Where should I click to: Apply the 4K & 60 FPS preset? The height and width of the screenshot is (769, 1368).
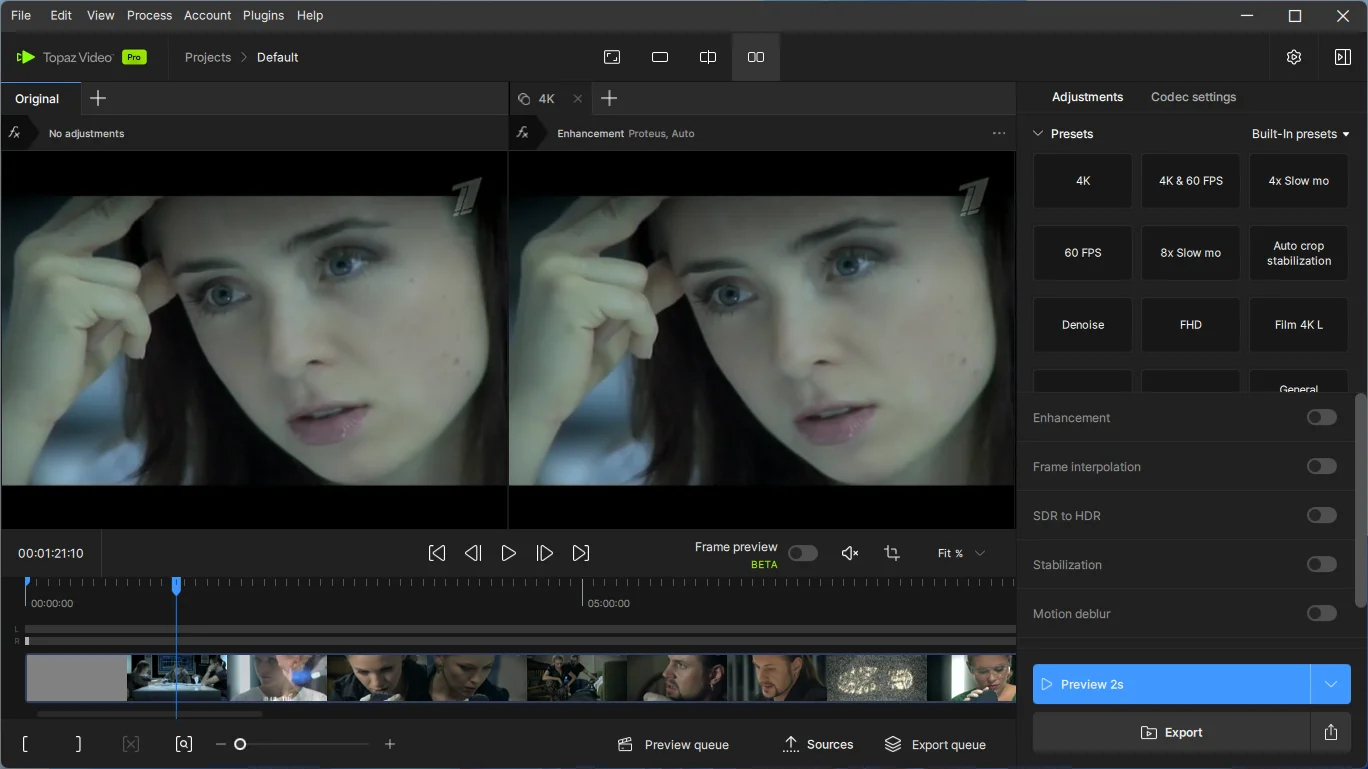[1190, 181]
